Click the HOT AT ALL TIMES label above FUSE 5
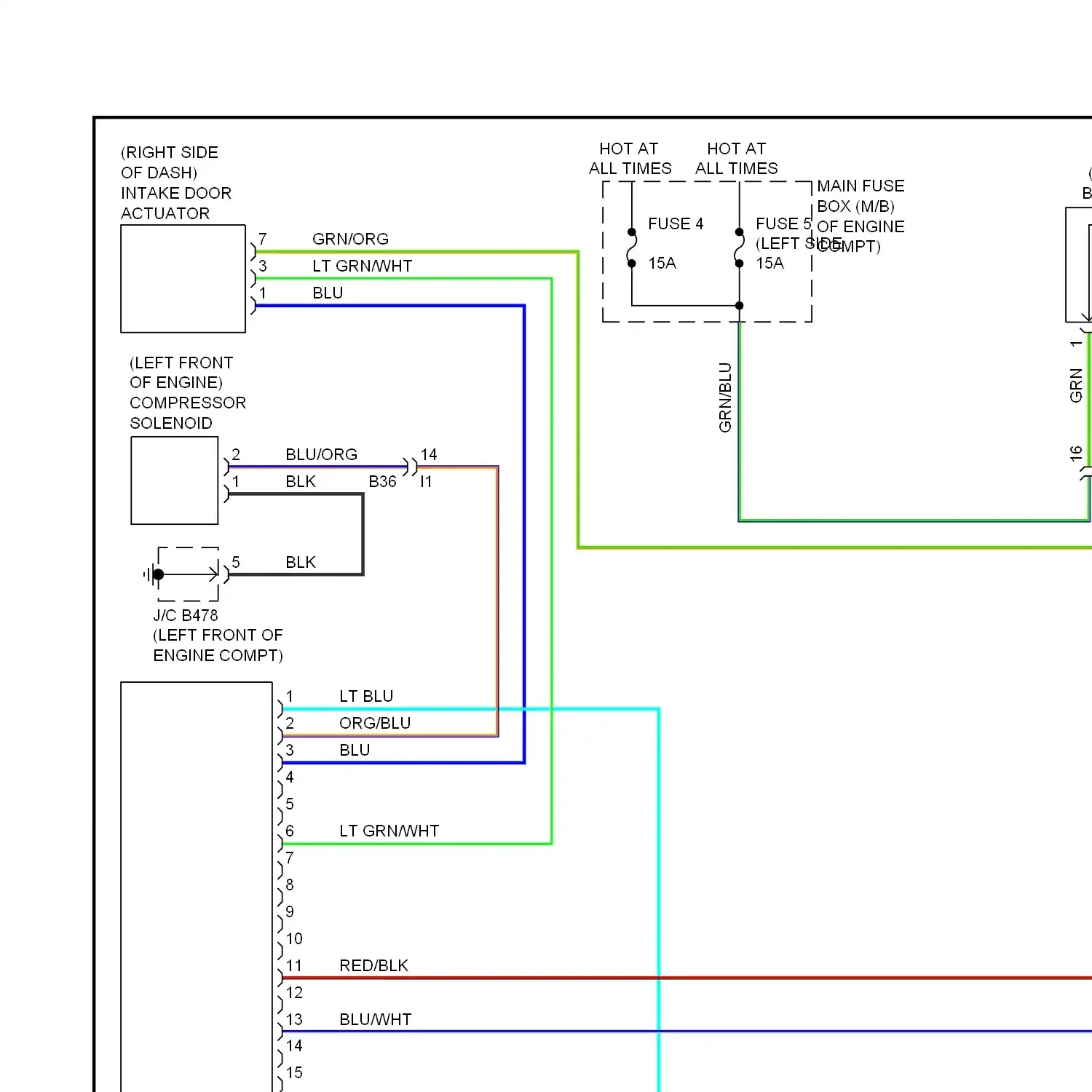The width and height of the screenshot is (1092, 1092). tap(737, 159)
